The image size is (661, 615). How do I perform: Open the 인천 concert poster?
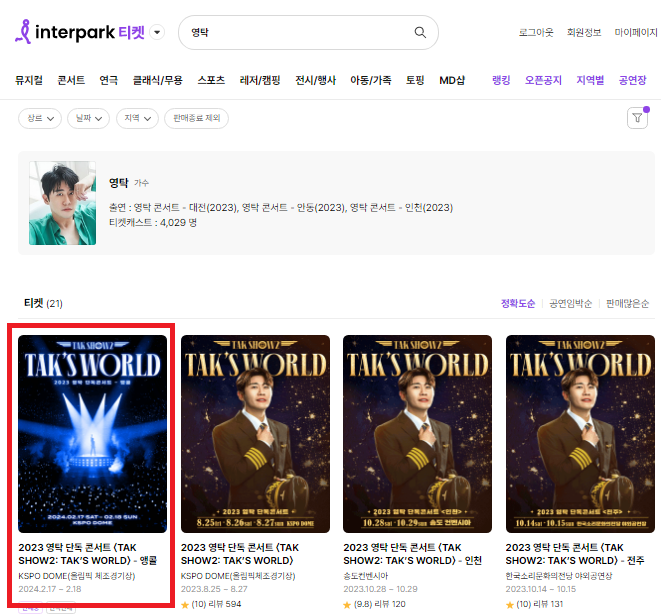pyautogui.click(x=417, y=434)
